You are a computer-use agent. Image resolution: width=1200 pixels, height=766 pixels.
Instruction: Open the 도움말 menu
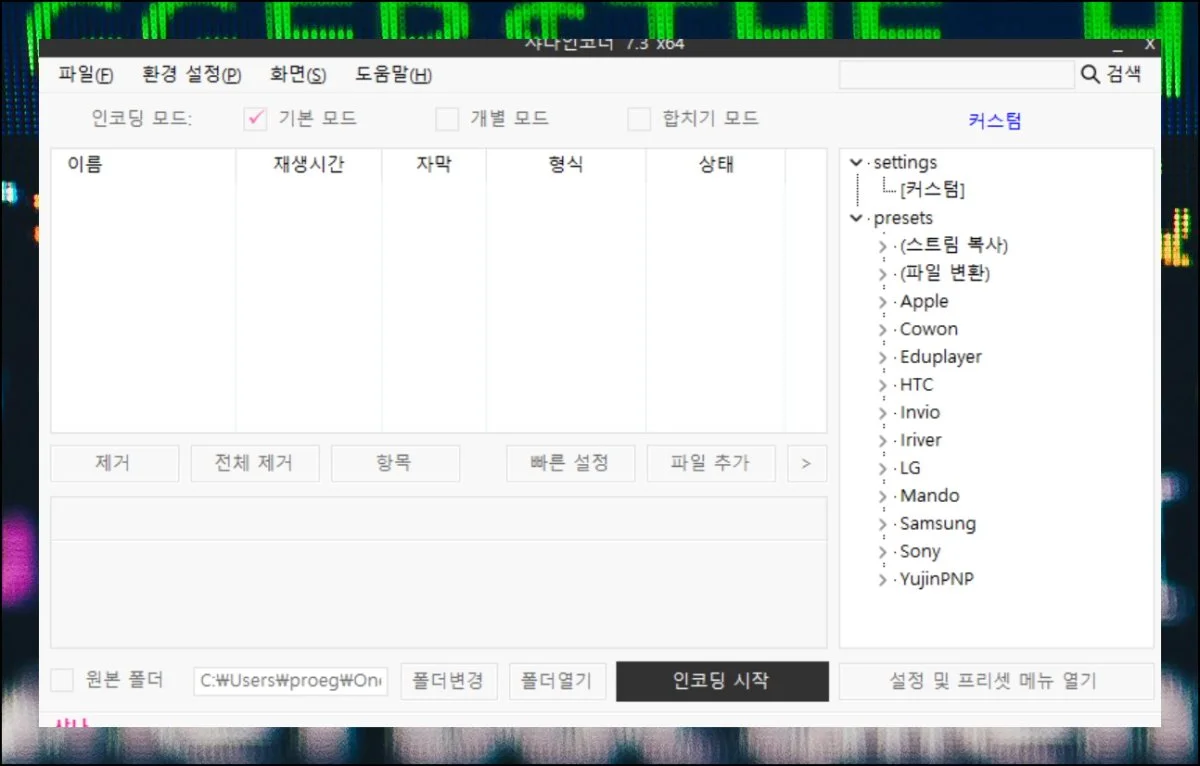click(x=394, y=75)
